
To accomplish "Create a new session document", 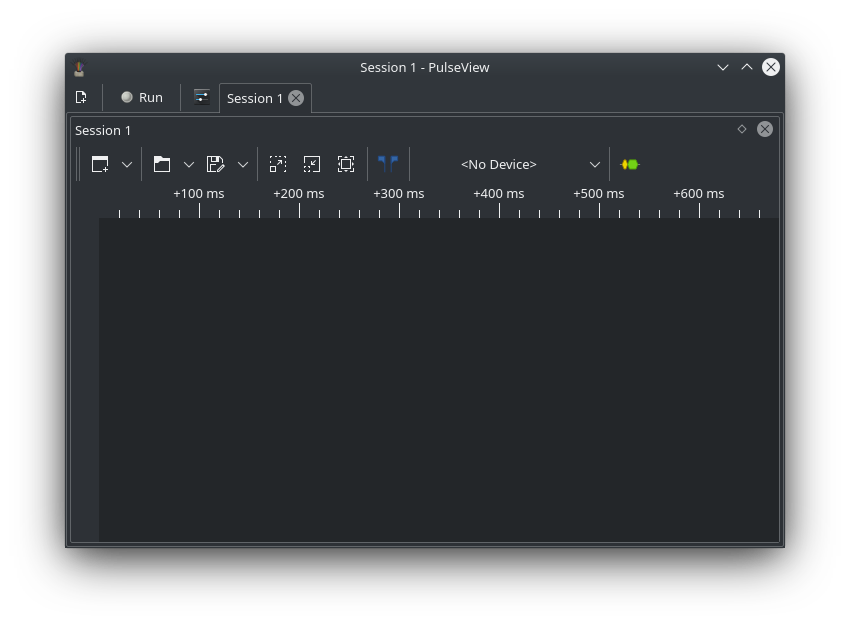I will click(81, 97).
